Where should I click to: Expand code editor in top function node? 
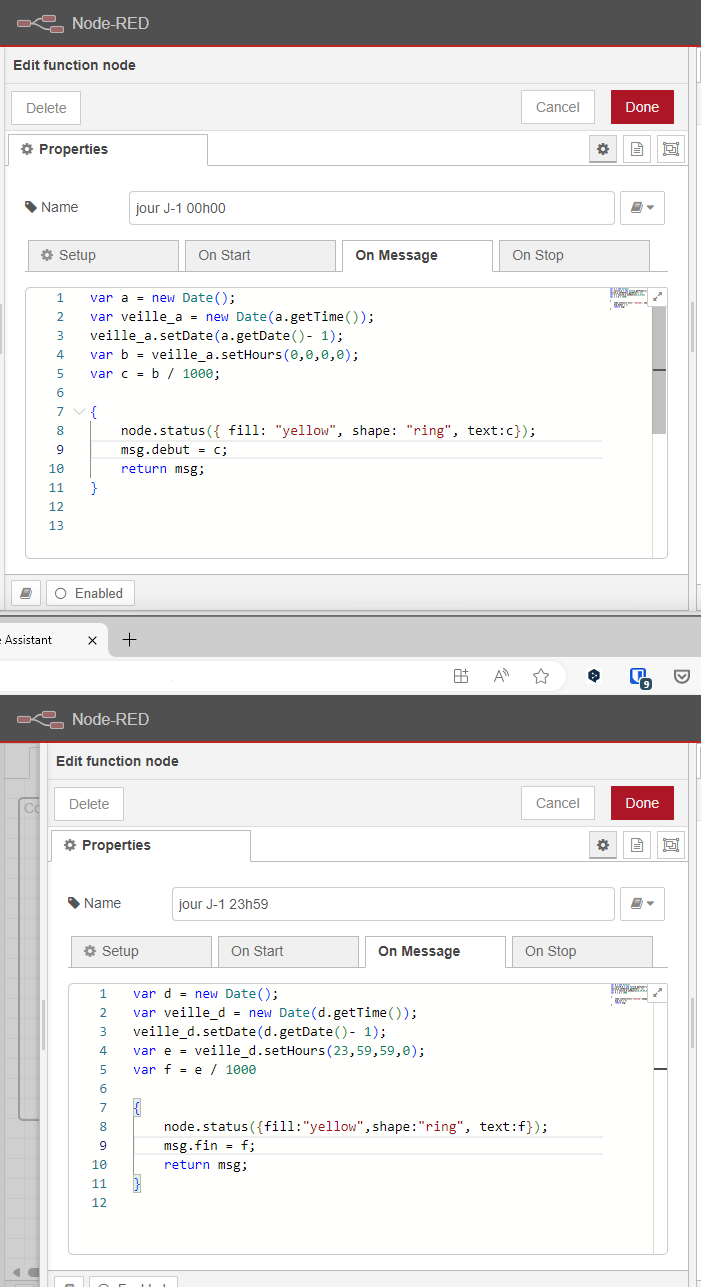pyautogui.click(x=657, y=297)
